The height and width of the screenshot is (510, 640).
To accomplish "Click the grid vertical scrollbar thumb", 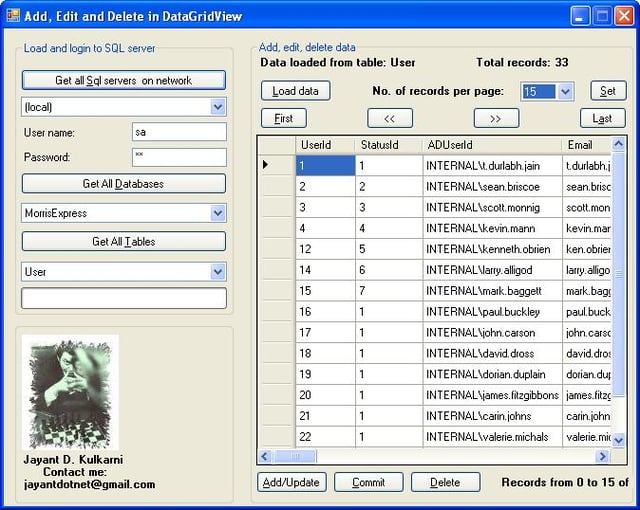I will pyautogui.click(x=618, y=274).
